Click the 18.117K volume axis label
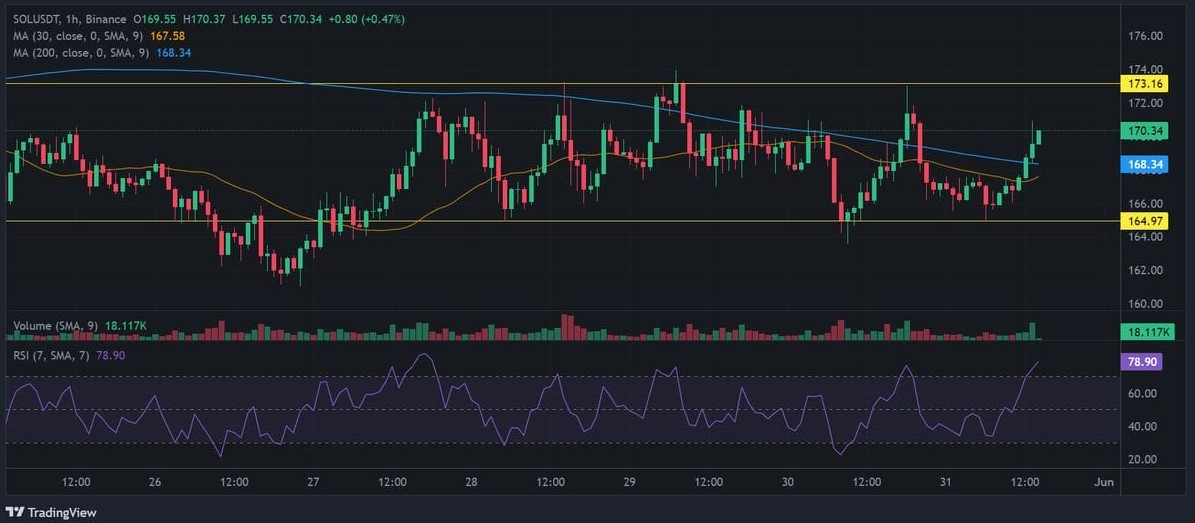 point(1148,332)
